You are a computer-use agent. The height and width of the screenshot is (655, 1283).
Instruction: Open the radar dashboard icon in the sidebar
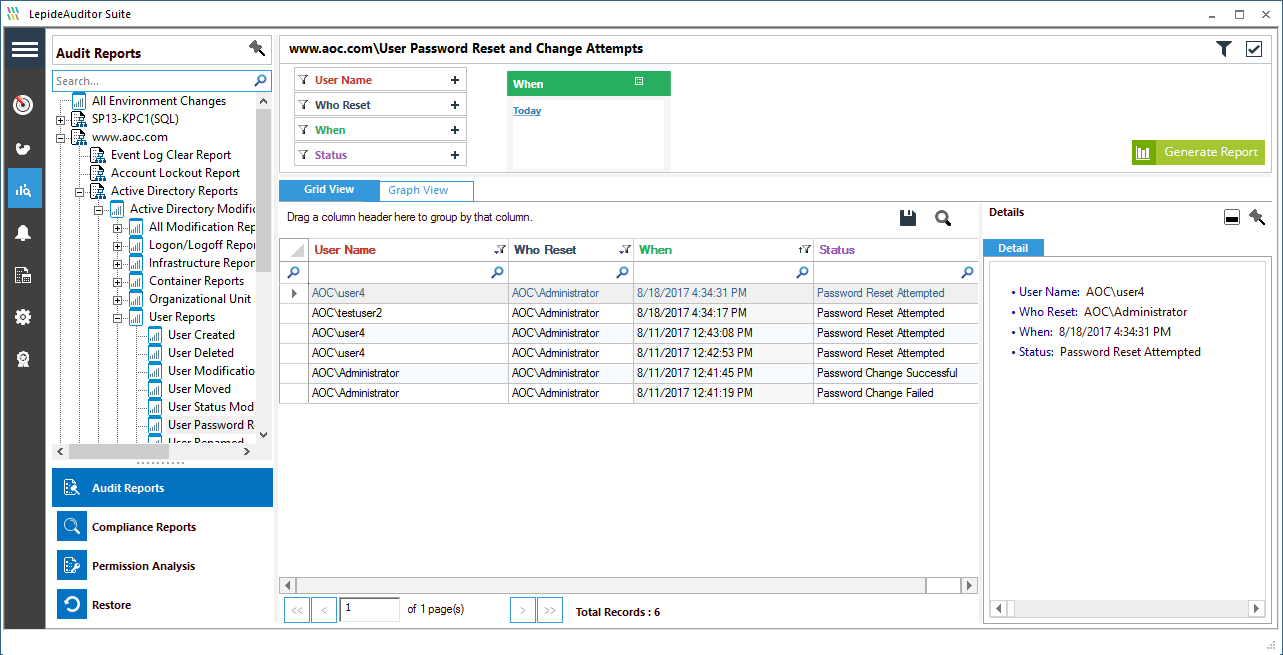(24, 105)
